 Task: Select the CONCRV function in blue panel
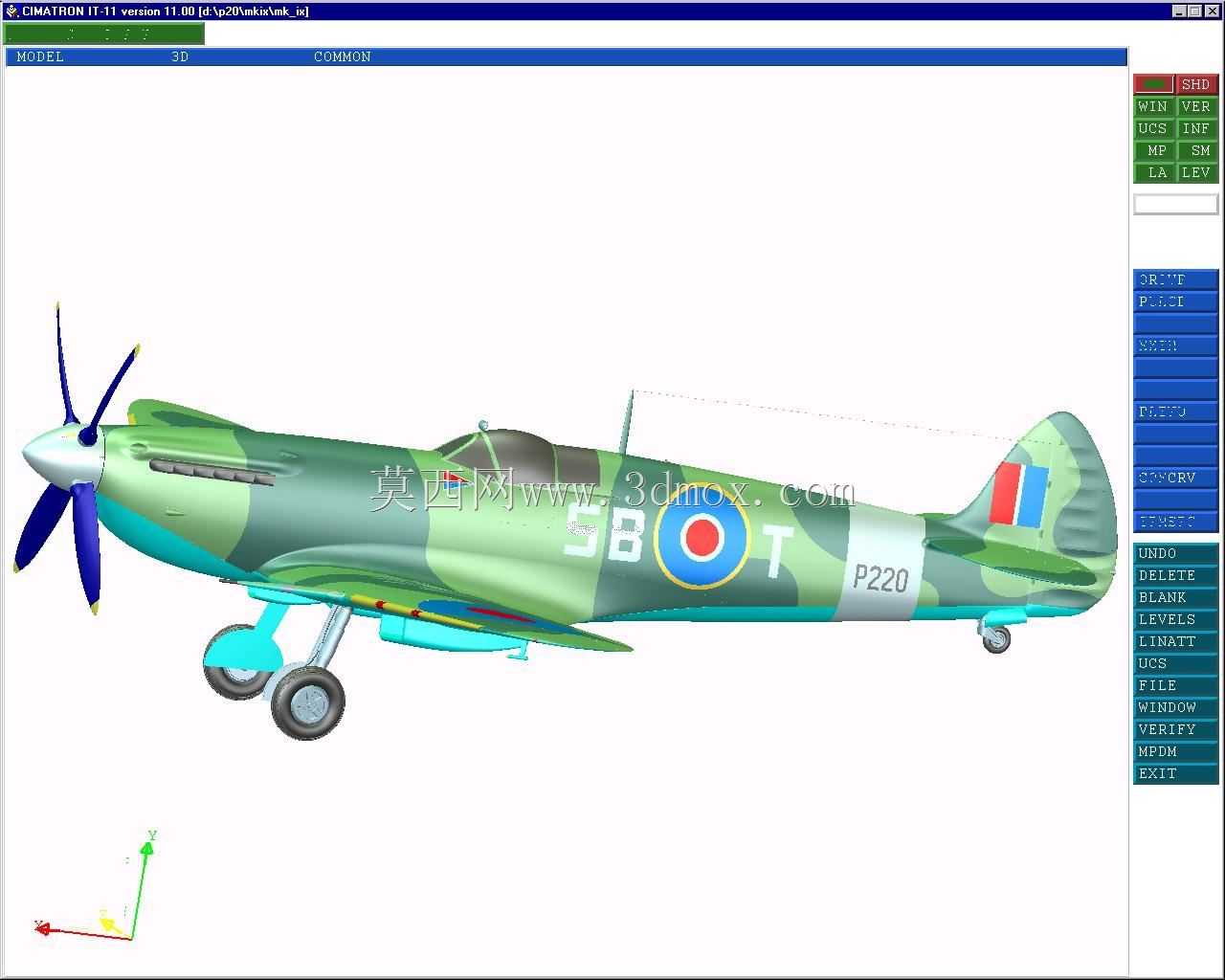[x=1176, y=478]
